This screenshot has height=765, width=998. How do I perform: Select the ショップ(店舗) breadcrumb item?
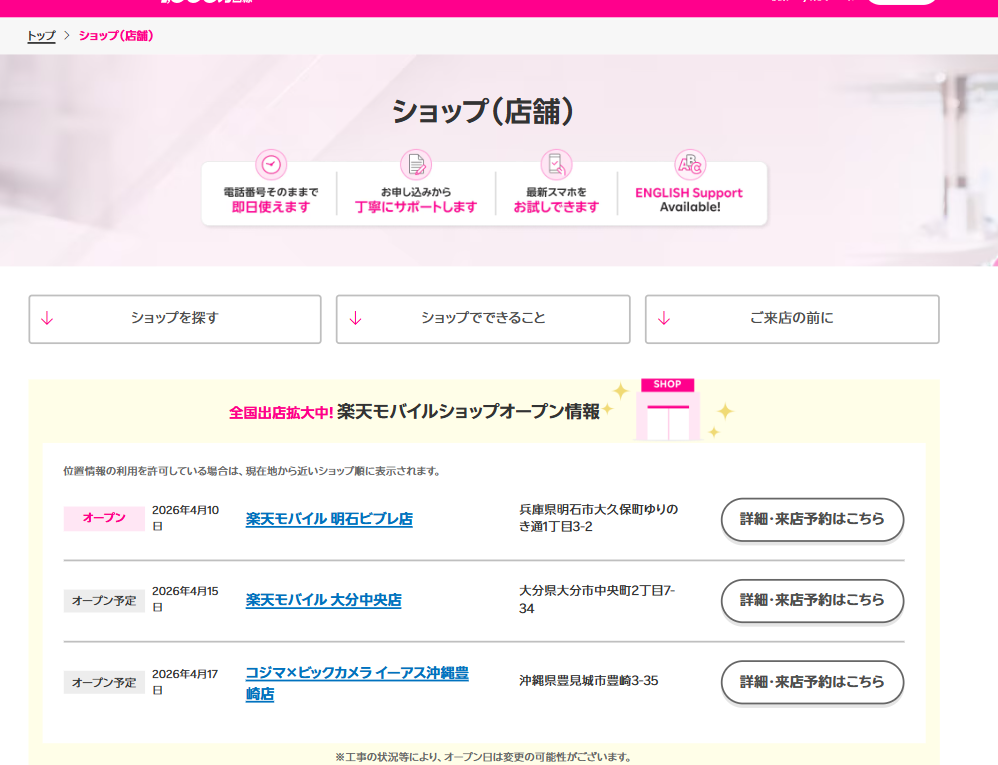[116, 36]
